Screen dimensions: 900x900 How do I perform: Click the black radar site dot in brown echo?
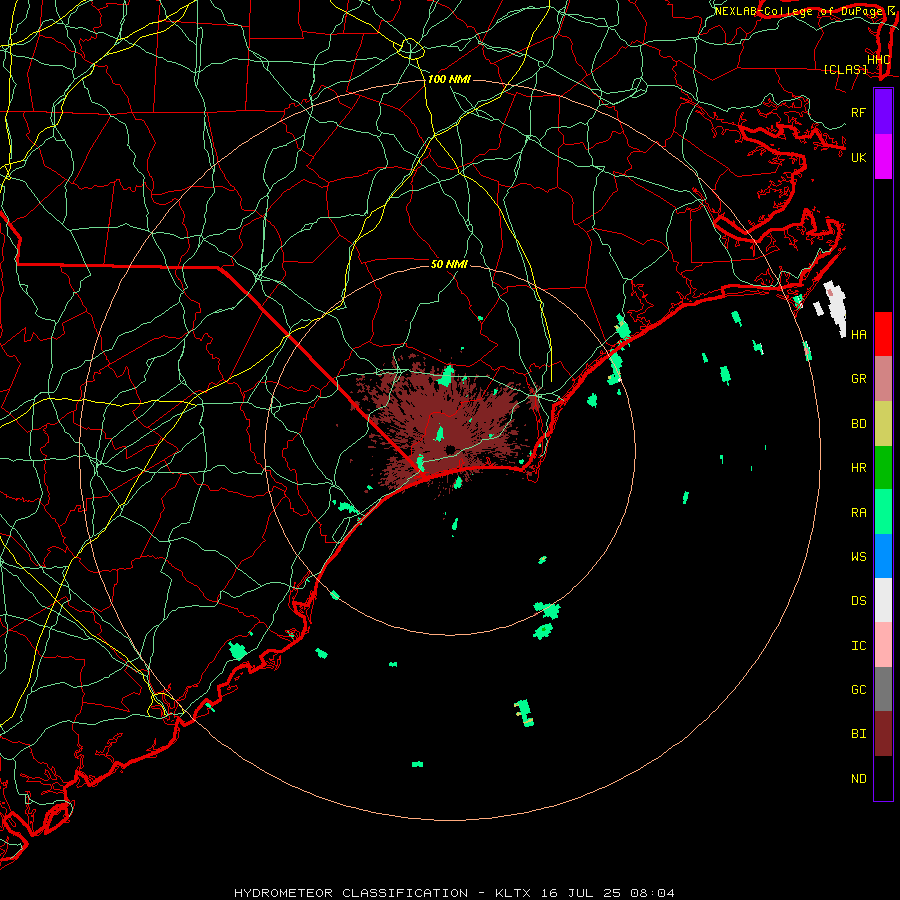[x=450, y=449]
